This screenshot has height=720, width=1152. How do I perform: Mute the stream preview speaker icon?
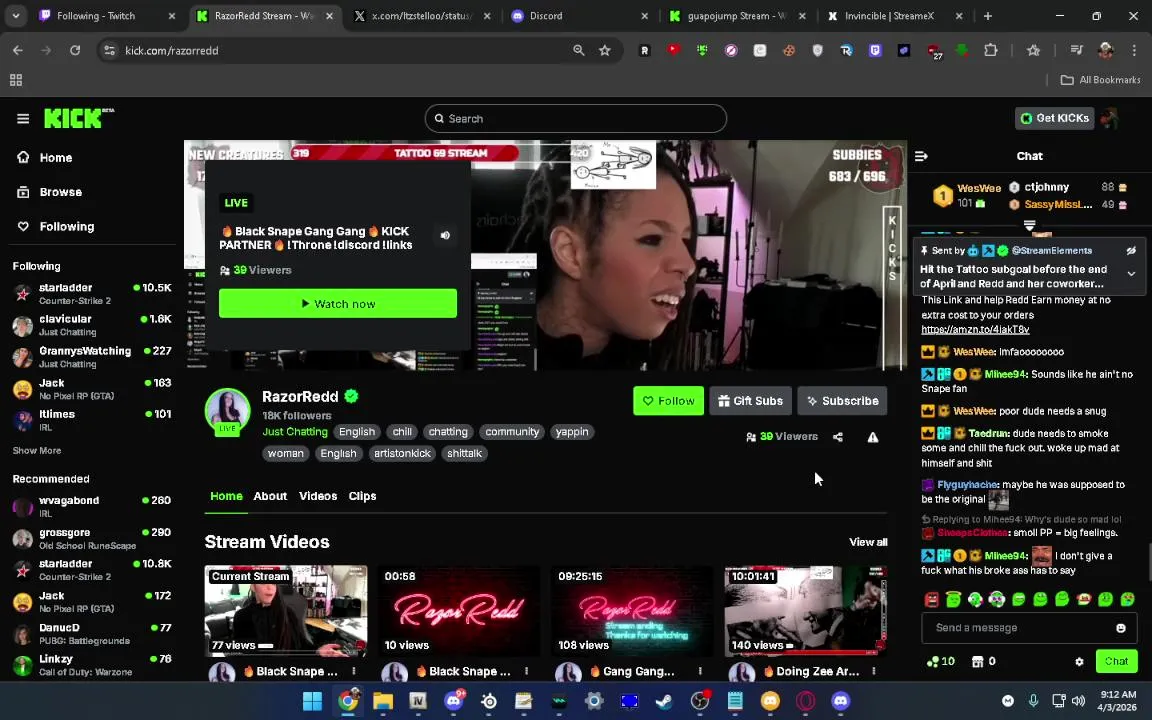coord(445,235)
